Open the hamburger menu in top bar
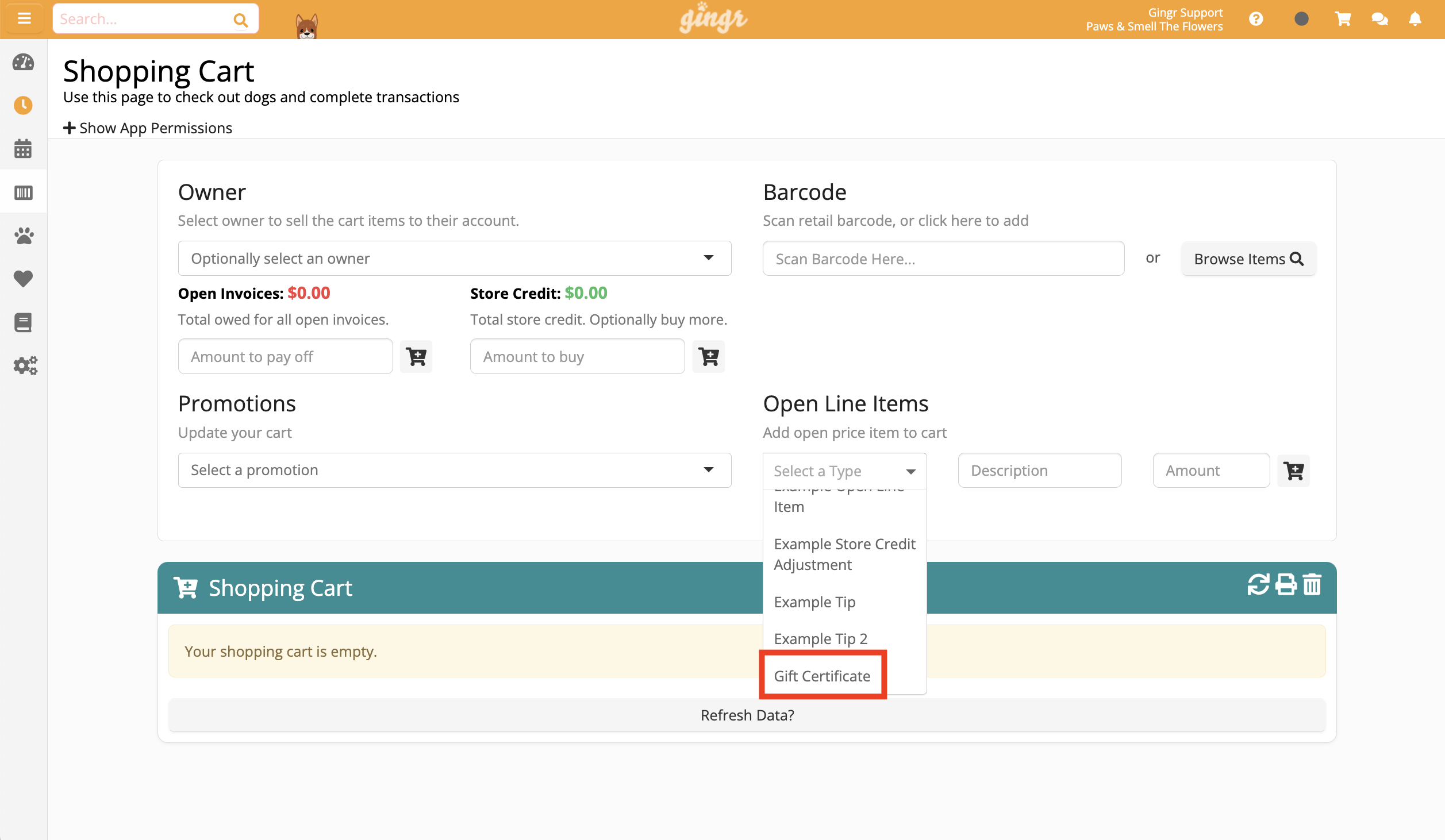 [x=24, y=19]
